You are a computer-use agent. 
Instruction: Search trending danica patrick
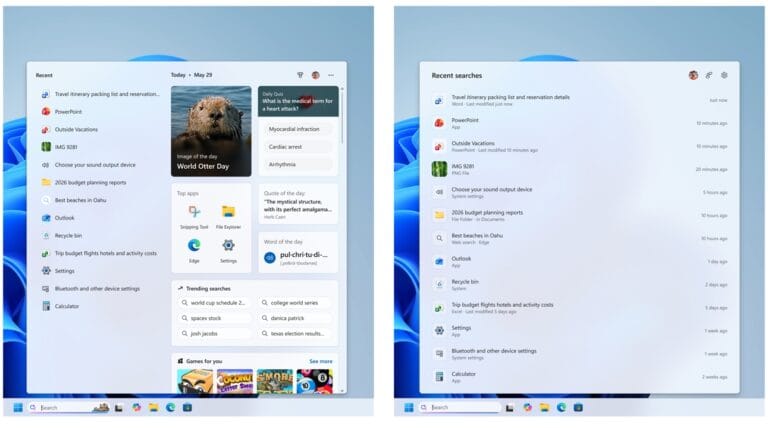[x=295, y=318]
